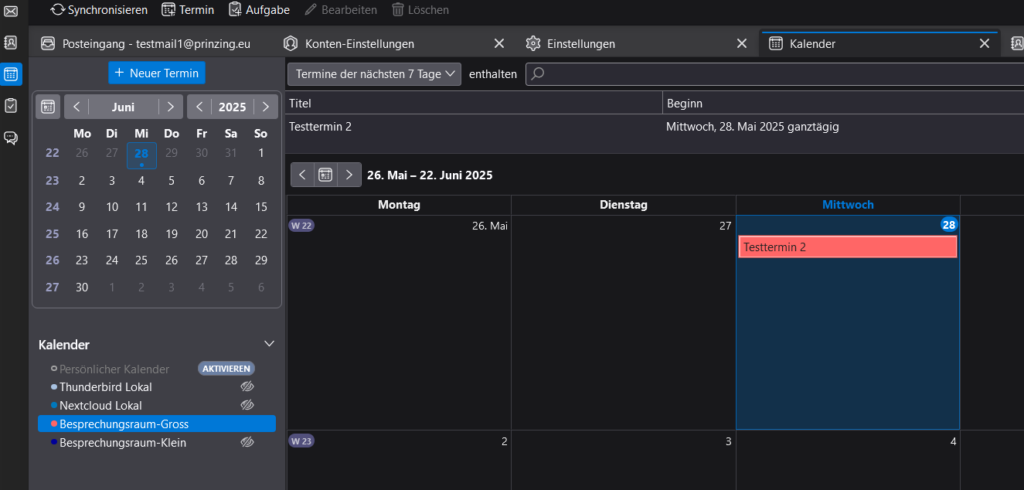Switch to the Posteingang mail tab
Screen dimensions: 1024x490
click(147, 44)
